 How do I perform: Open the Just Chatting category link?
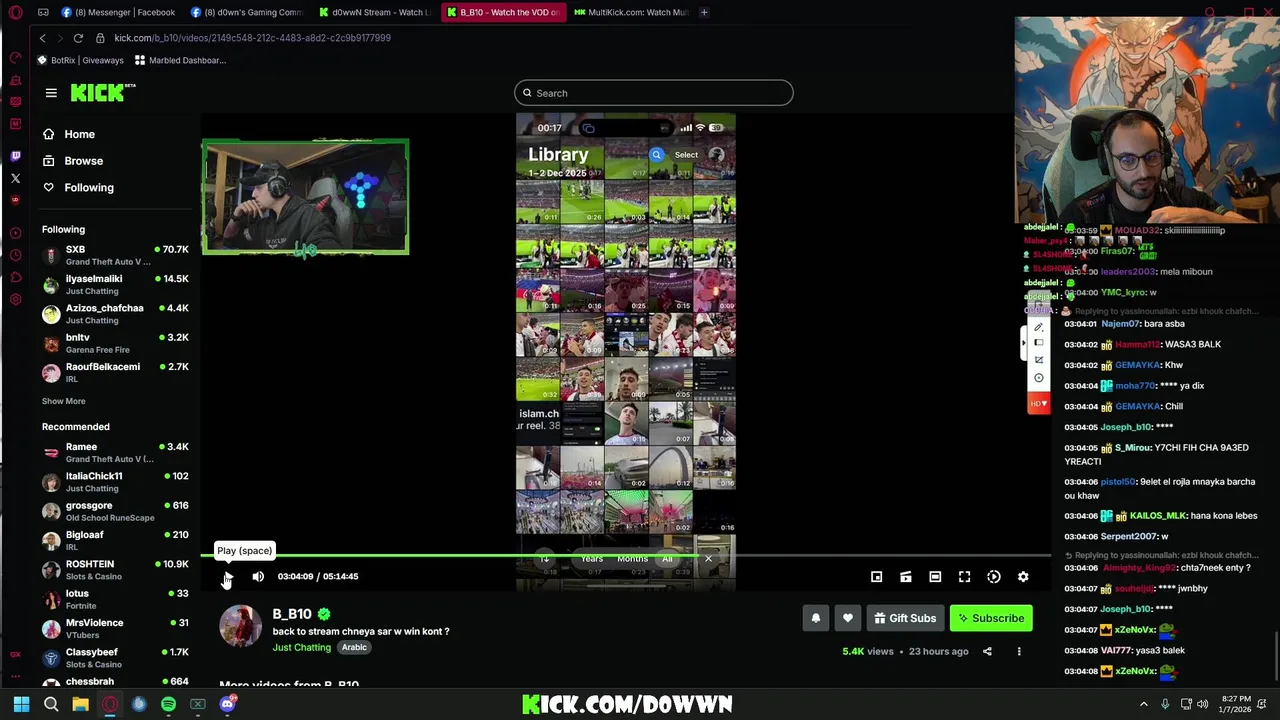(x=302, y=647)
